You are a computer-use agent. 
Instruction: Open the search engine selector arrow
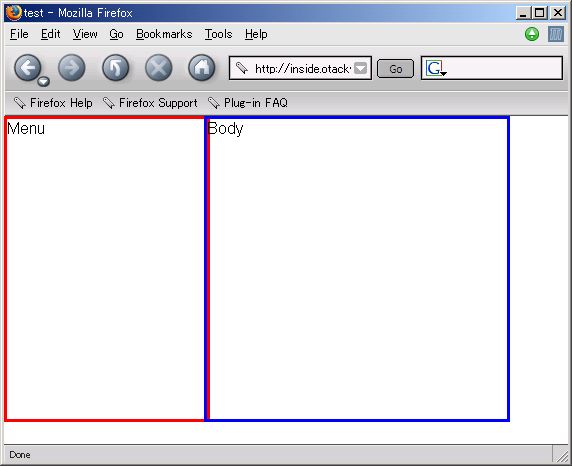(x=444, y=74)
